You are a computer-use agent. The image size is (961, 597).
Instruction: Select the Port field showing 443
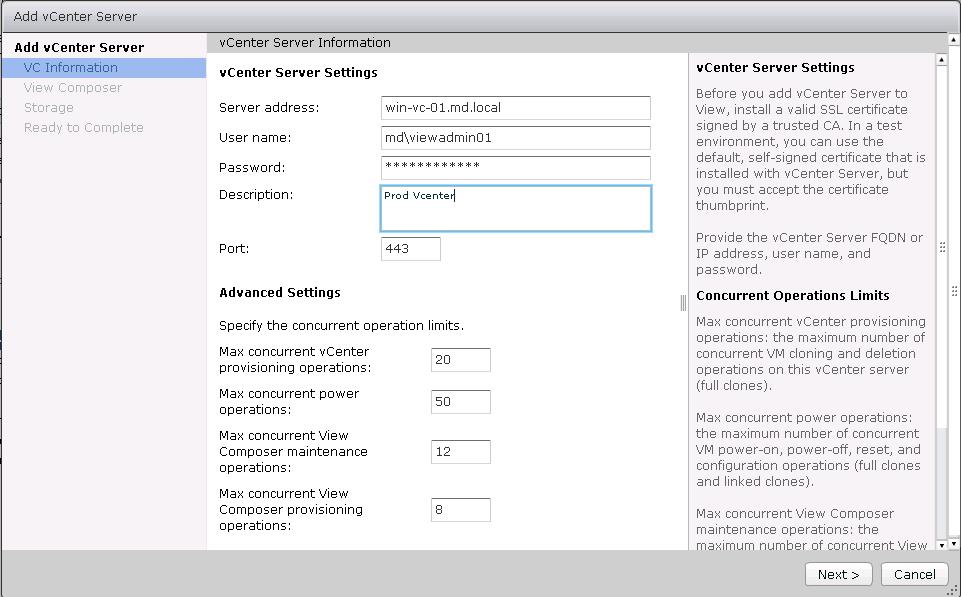coord(410,249)
